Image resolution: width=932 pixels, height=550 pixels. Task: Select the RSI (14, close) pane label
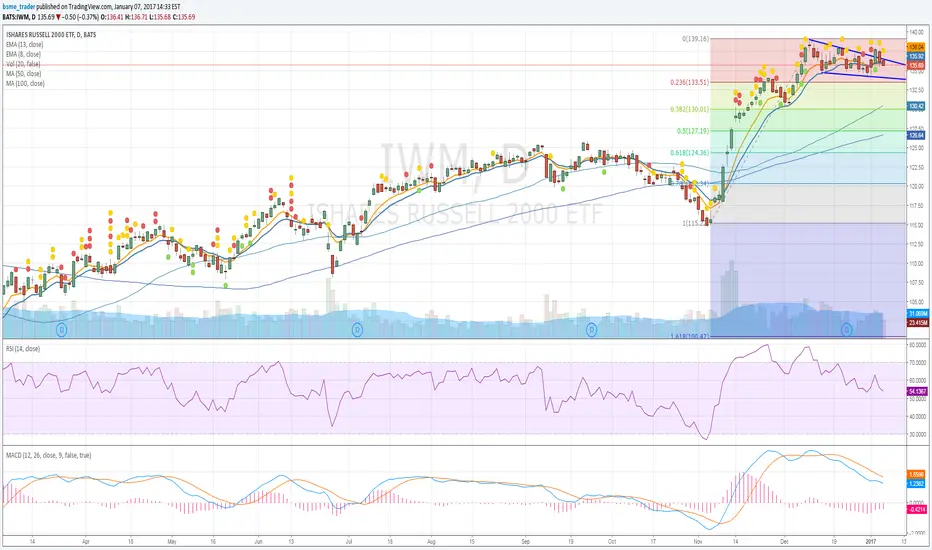click(x=23, y=348)
